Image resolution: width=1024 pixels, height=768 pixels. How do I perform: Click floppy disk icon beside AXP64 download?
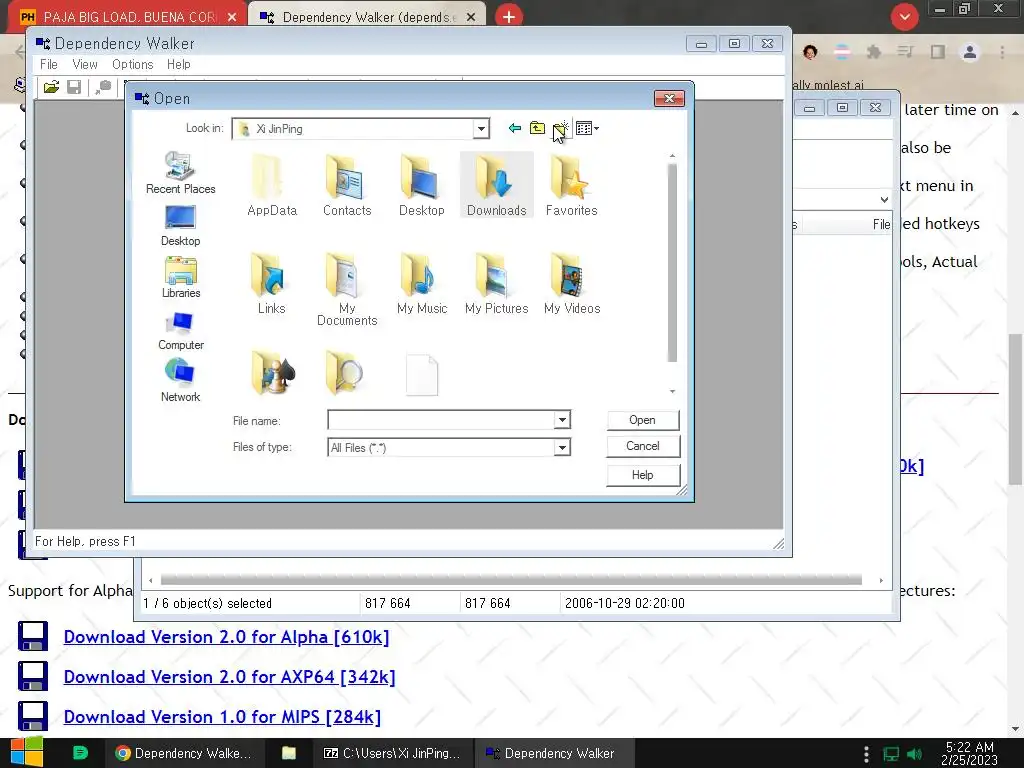[x=33, y=676]
